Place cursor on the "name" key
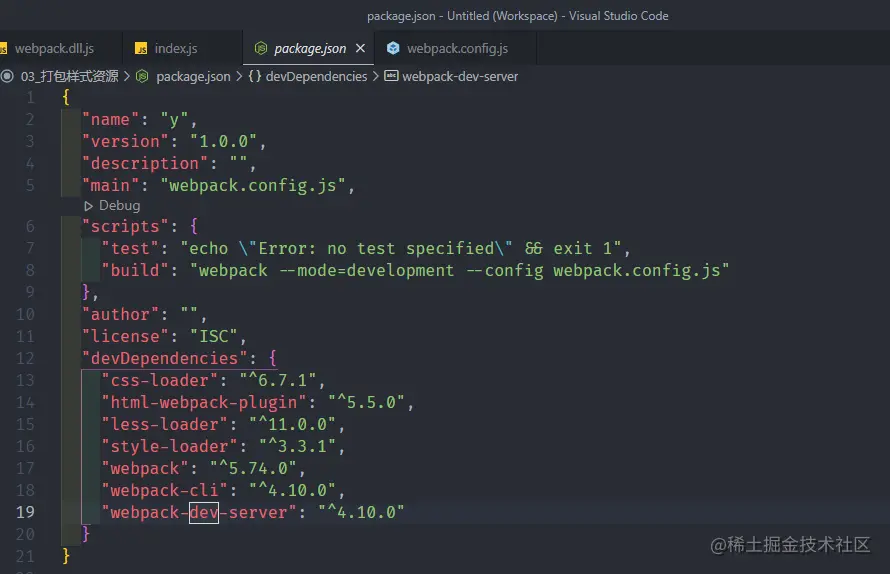Screen dimensions: 890x574 pos(110,120)
